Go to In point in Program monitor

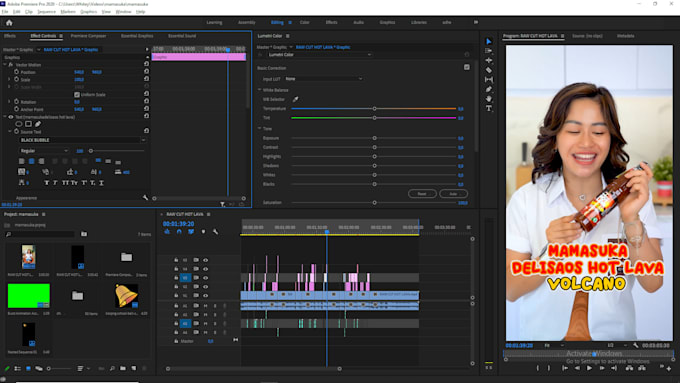(565, 368)
